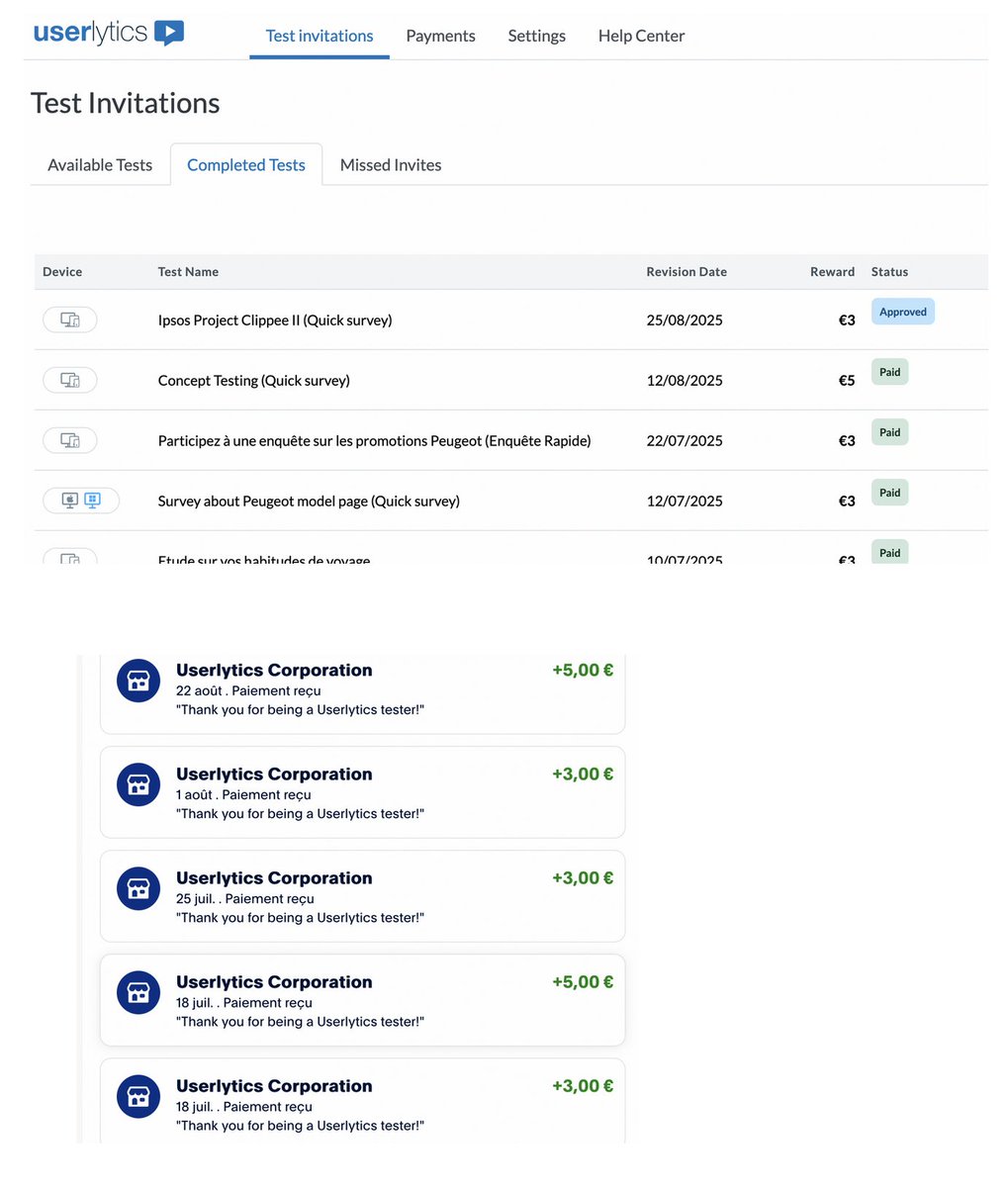This screenshot has height=1187, width=1008.
Task: Open Concept Testing (Quick survey) test
Action: click(x=254, y=381)
